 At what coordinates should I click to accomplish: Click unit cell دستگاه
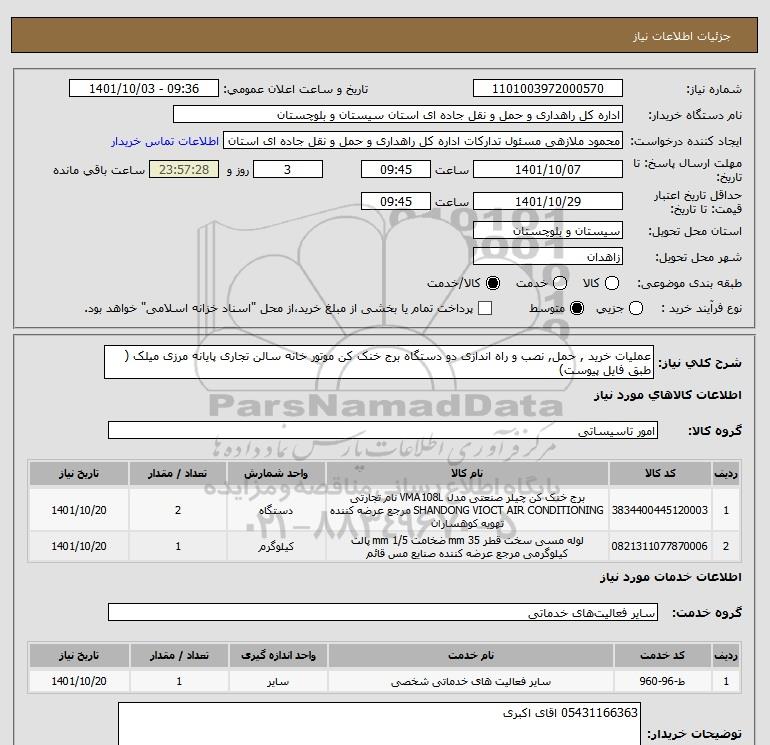click(275, 510)
